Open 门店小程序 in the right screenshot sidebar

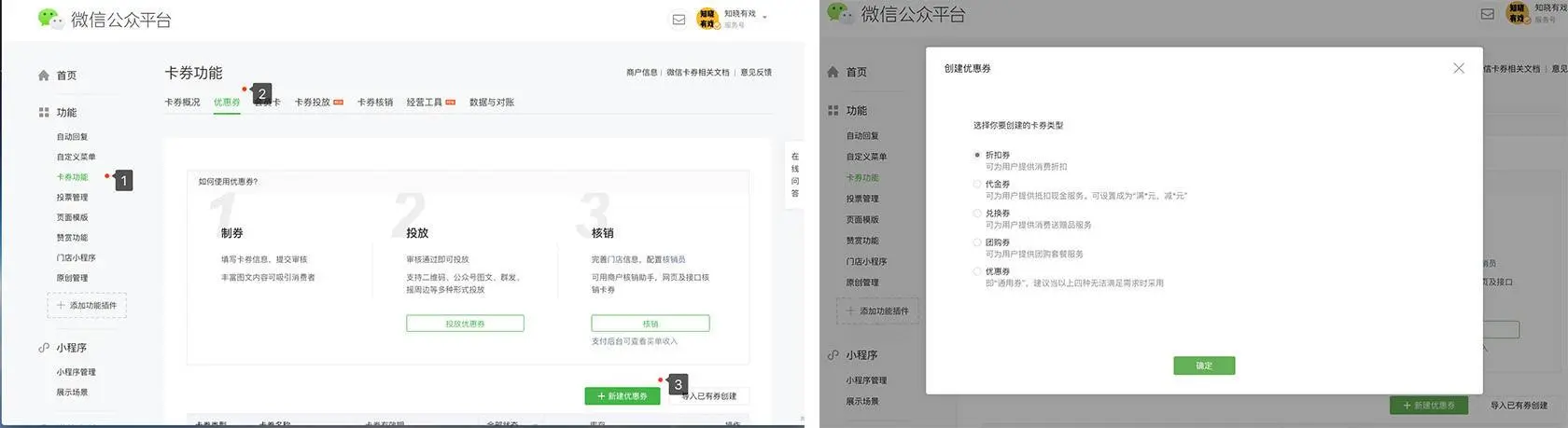(x=867, y=262)
